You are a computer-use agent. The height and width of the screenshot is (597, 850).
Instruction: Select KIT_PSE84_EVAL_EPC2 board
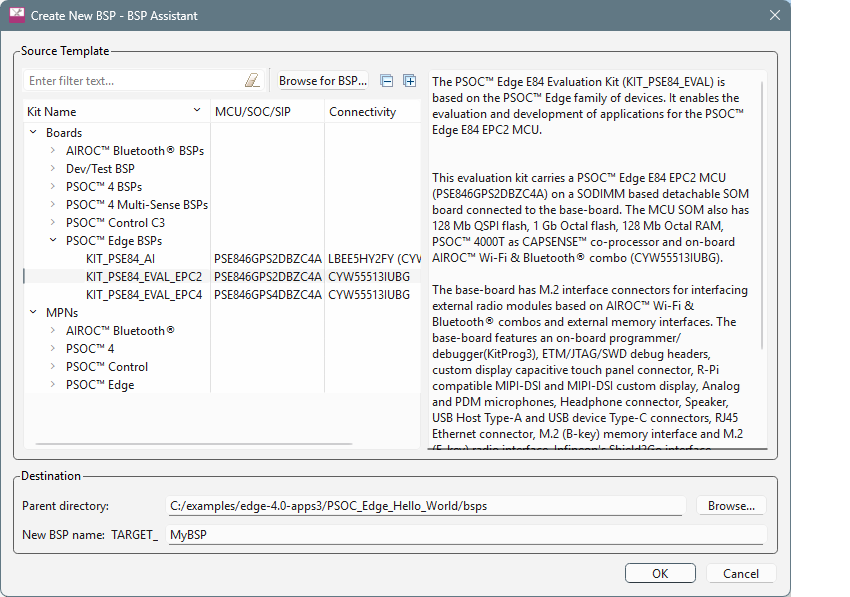[x=144, y=277]
